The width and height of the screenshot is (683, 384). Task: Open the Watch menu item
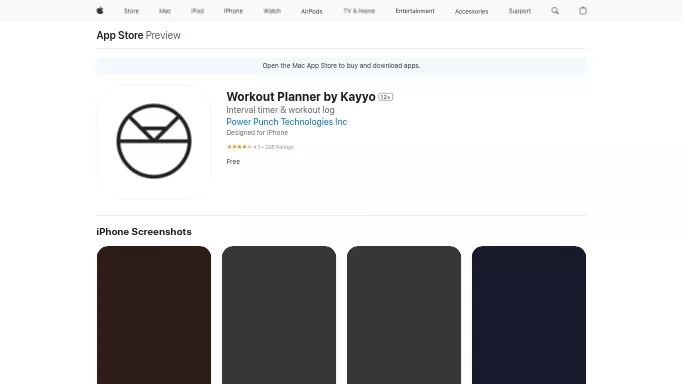[272, 11]
